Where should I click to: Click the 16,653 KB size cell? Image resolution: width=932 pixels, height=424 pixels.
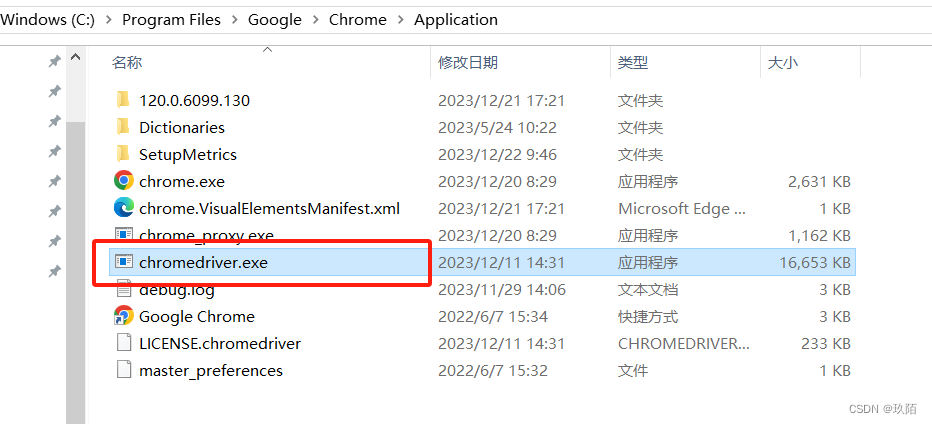815,262
